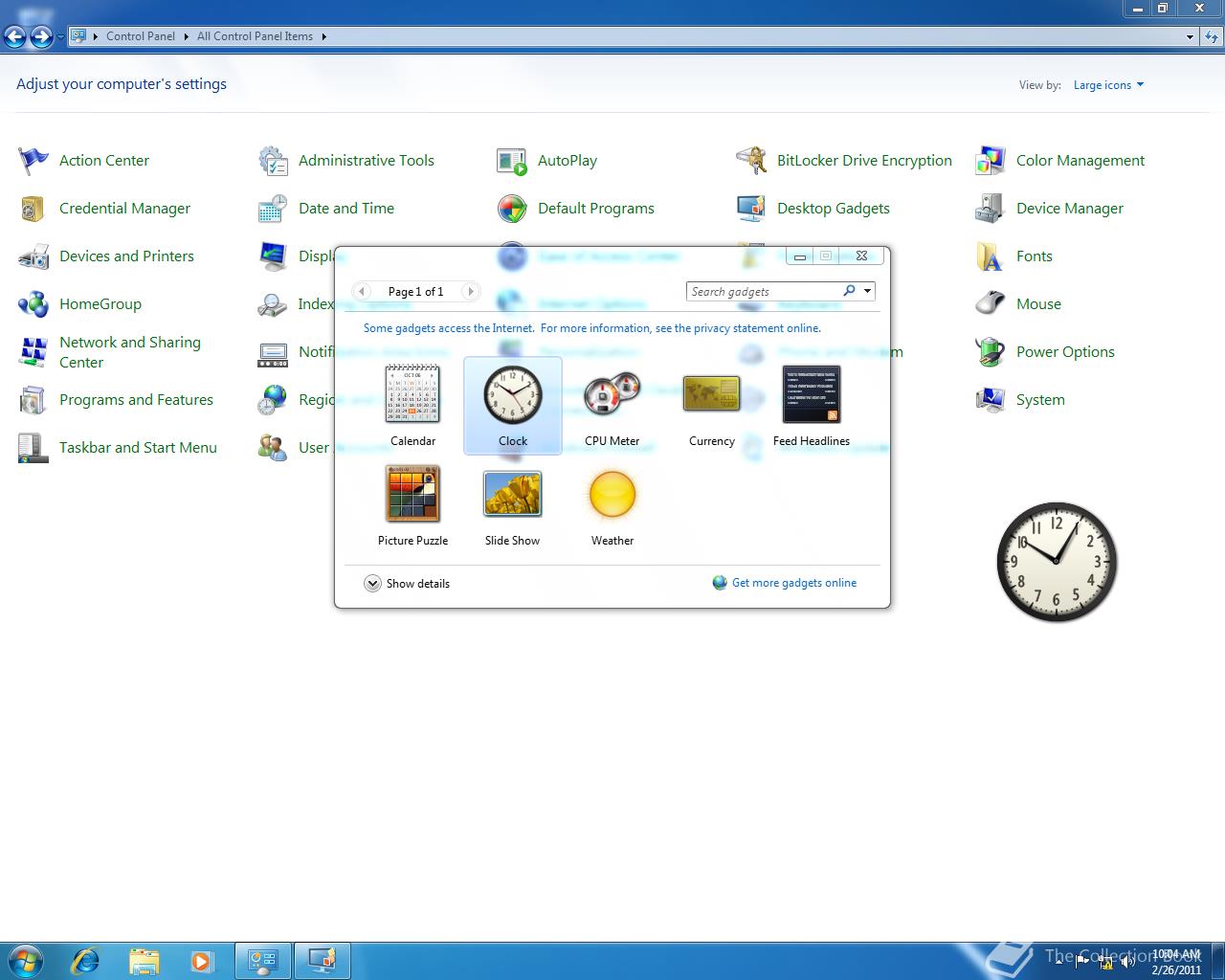Open the recent pages dropdown arrow
This screenshot has width=1225, height=980.
point(60,36)
